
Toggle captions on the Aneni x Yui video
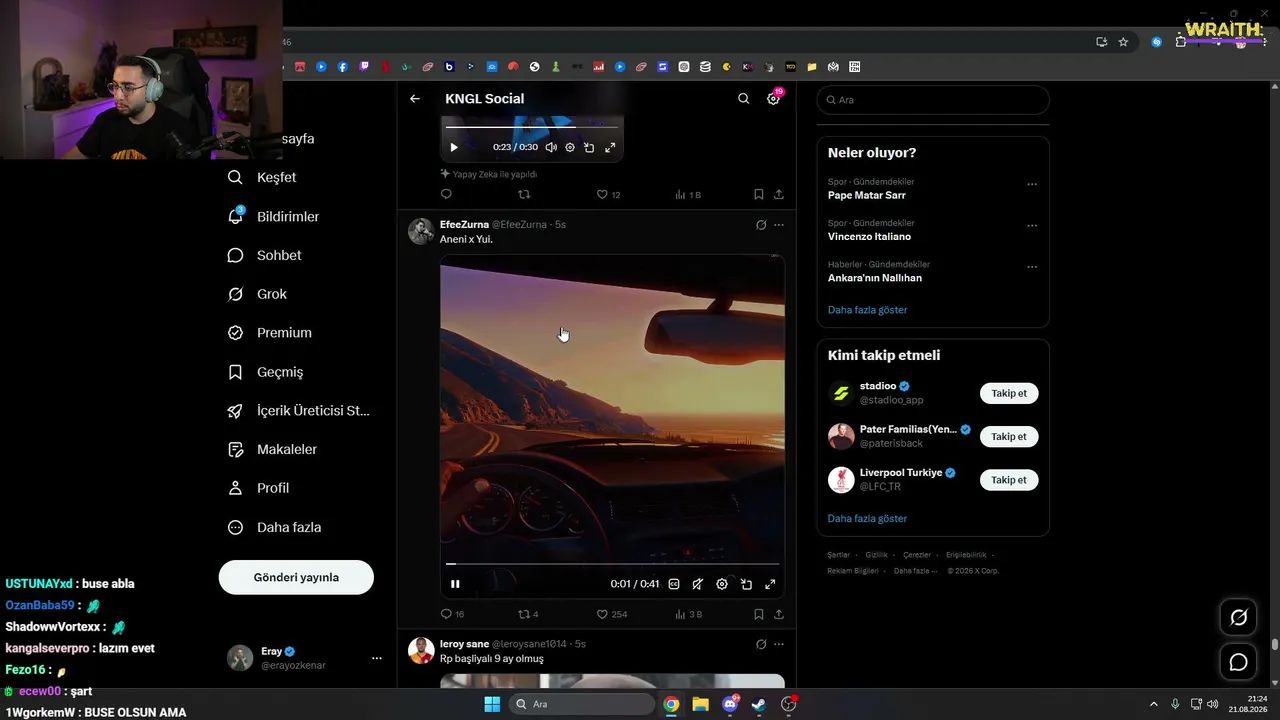(x=674, y=584)
